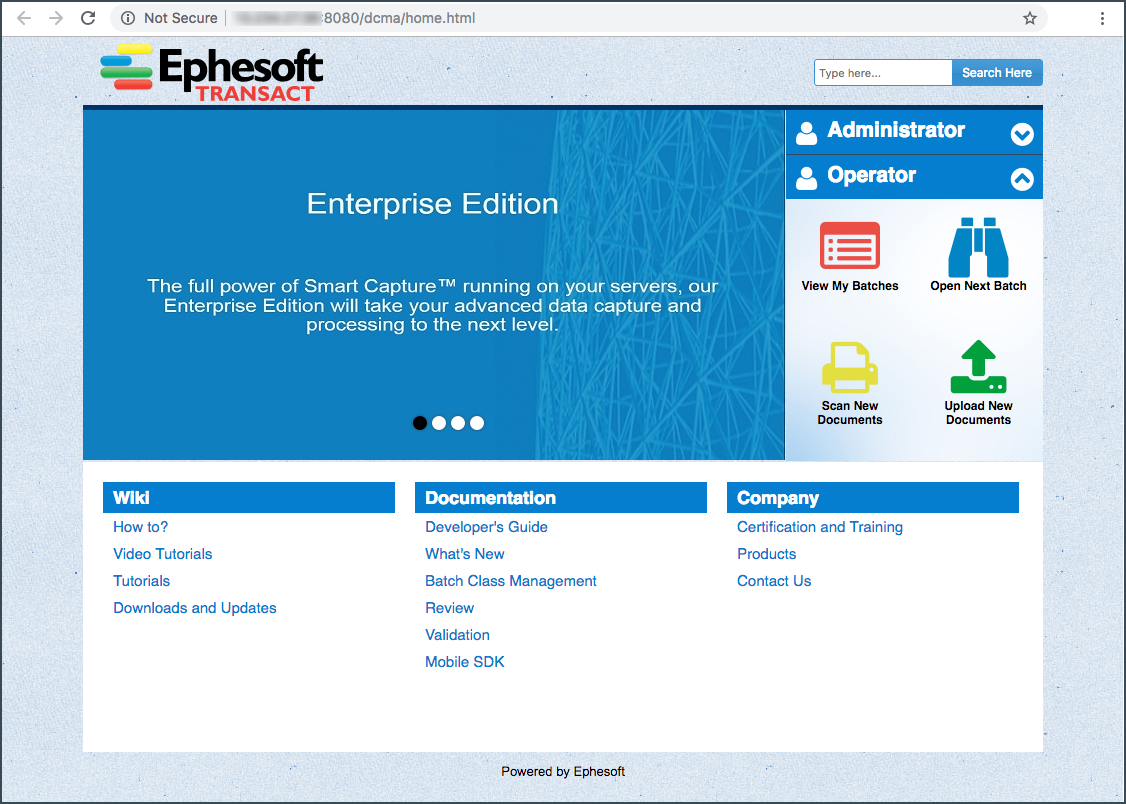Open the Certification and Training link
Viewport: 1126px width, 804px height.
tap(820, 527)
